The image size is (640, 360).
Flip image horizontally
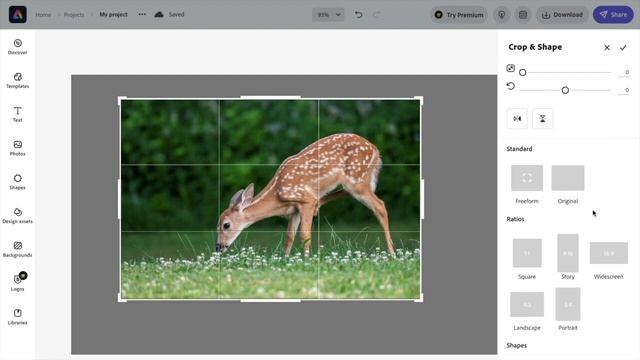(x=517, y=119)
